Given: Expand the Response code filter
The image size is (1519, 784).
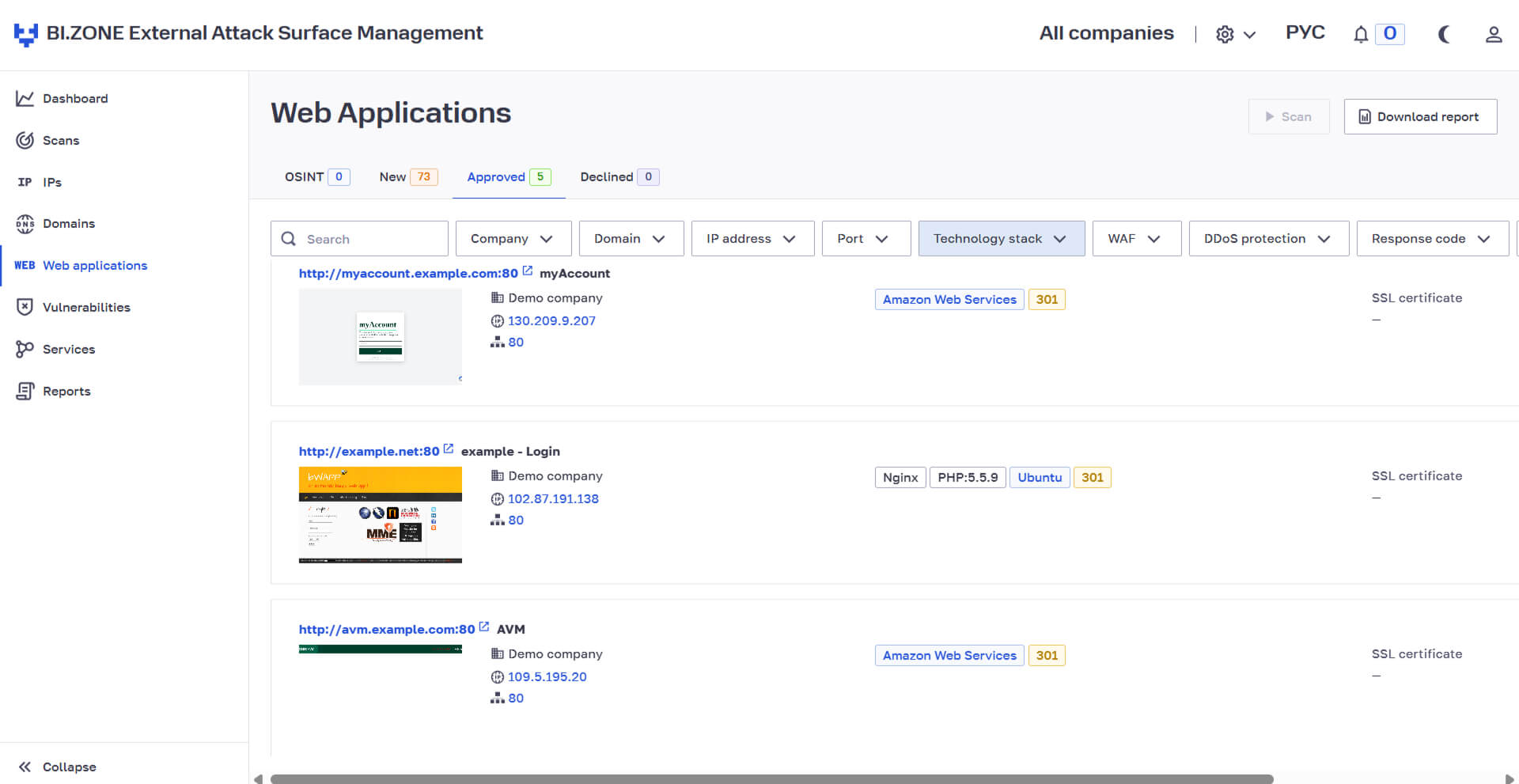Looking at the screenshot, I should click(1433, 239).
